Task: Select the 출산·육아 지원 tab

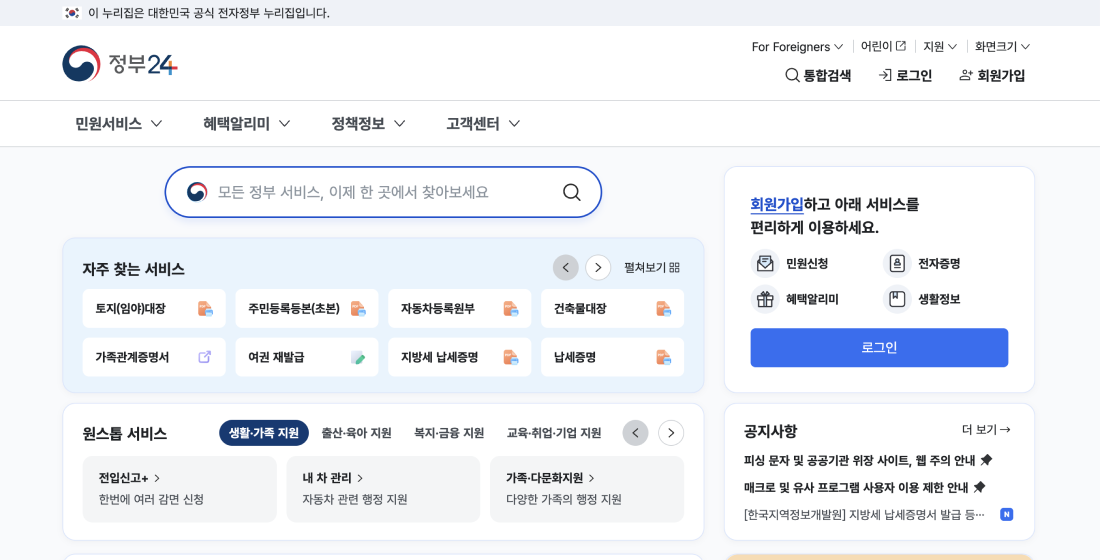Action: pos(356,433)
